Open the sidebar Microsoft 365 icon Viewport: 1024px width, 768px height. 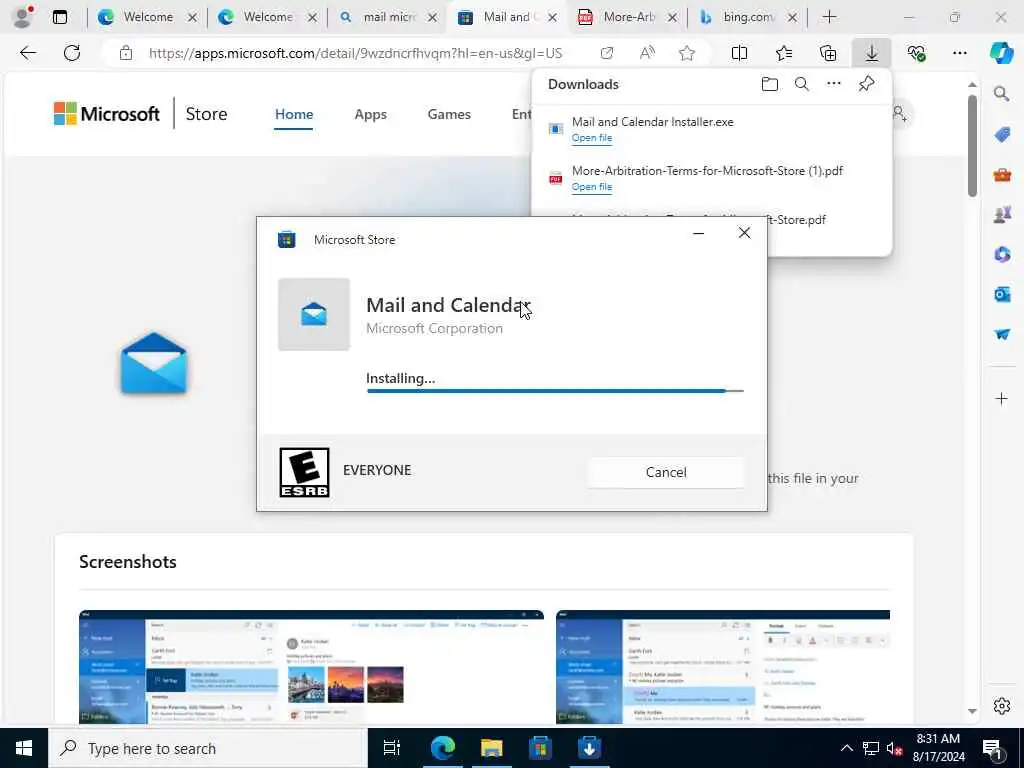pos(1002,254)
